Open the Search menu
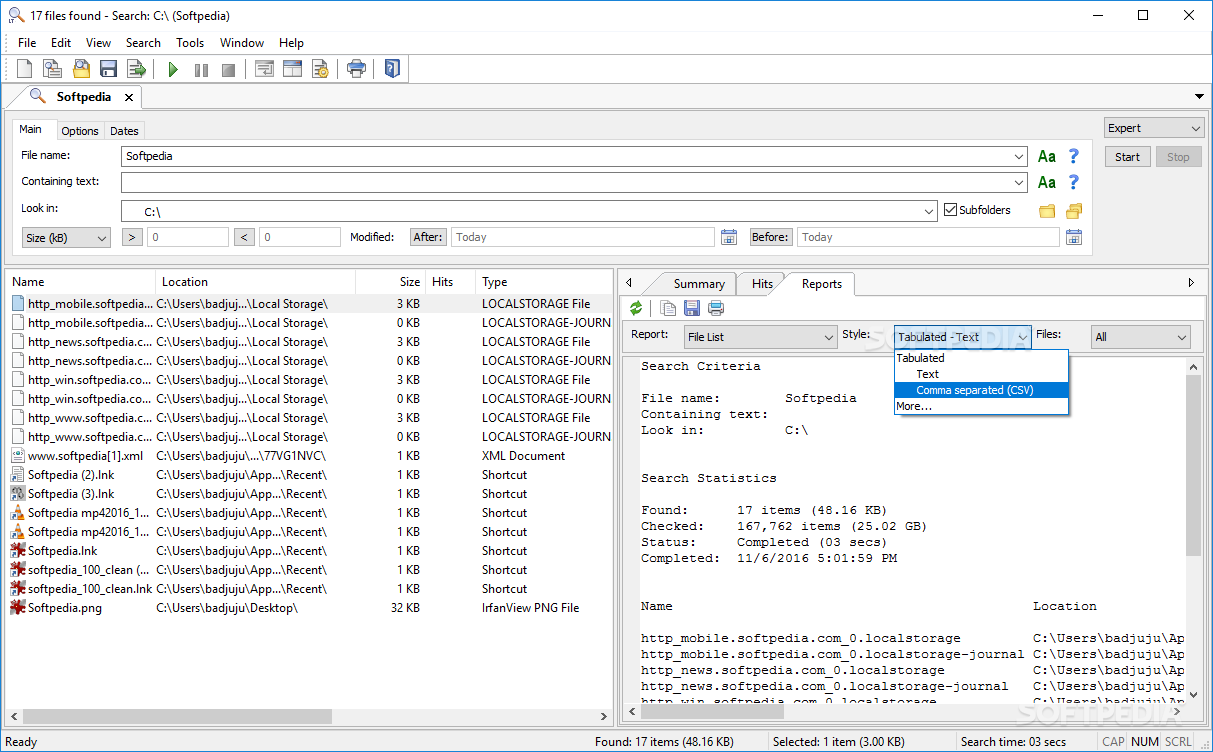The width and height of the screenshot is (1213, 752). [x=143, y=43]
